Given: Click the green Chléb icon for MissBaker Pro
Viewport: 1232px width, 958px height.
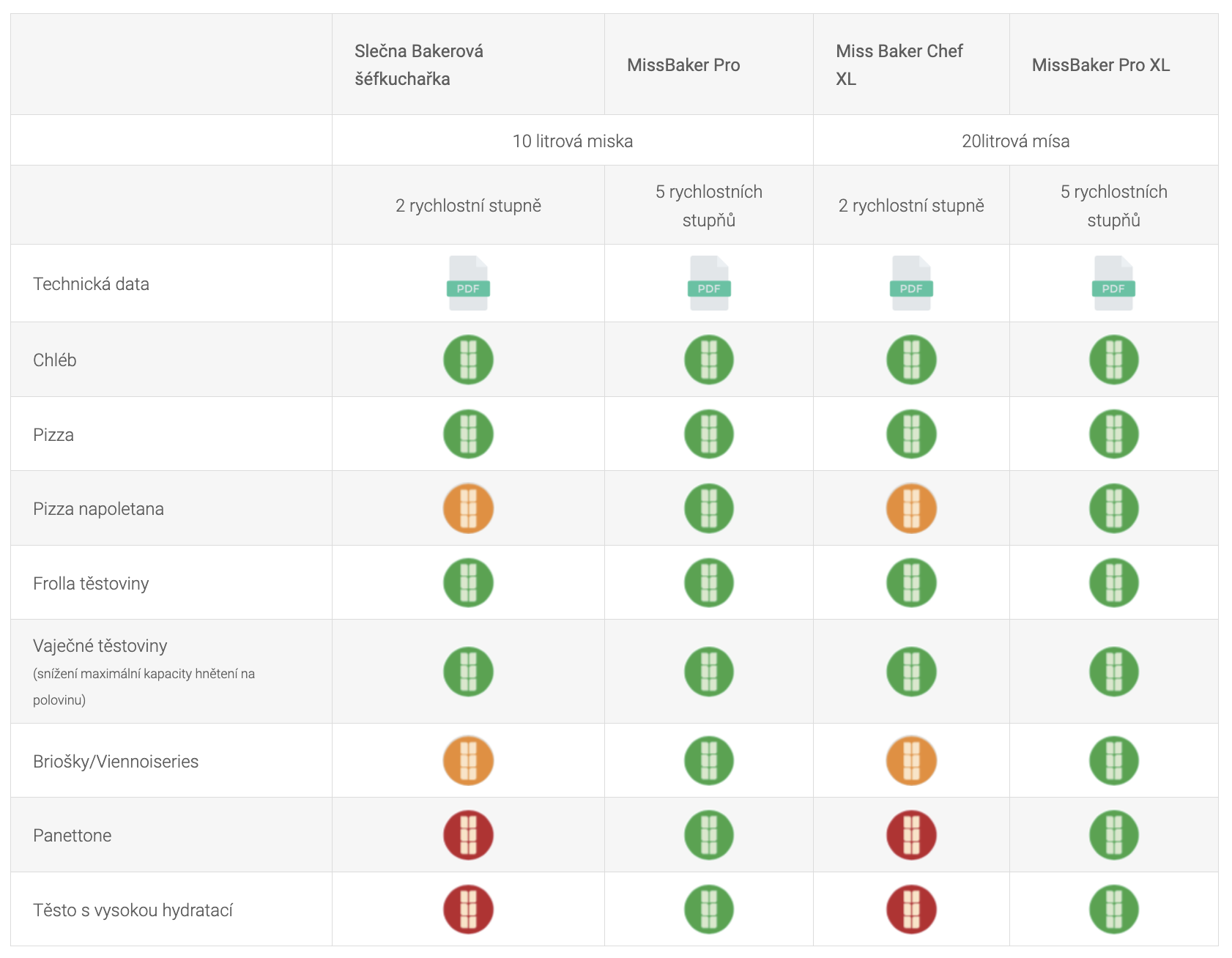Looking at the screenshot, I should point(709,360).
